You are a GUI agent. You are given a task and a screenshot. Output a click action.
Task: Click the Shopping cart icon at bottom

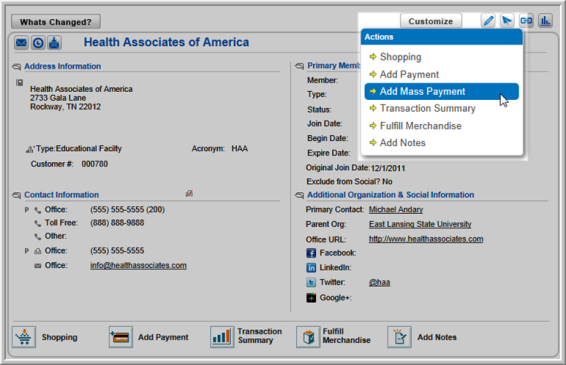pos(24,337)
